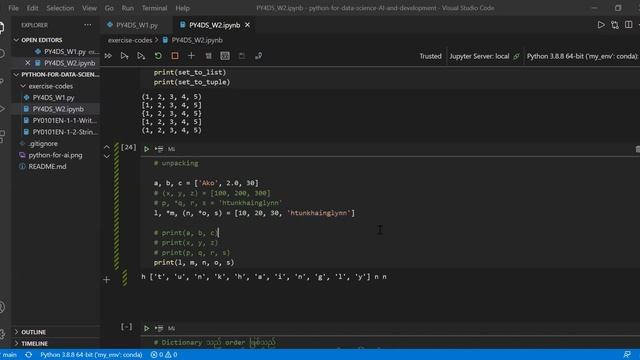Click the Run All Cells double-arrow icon
Viewport: 640px width, 360px height.
click(x=108, y=56)
